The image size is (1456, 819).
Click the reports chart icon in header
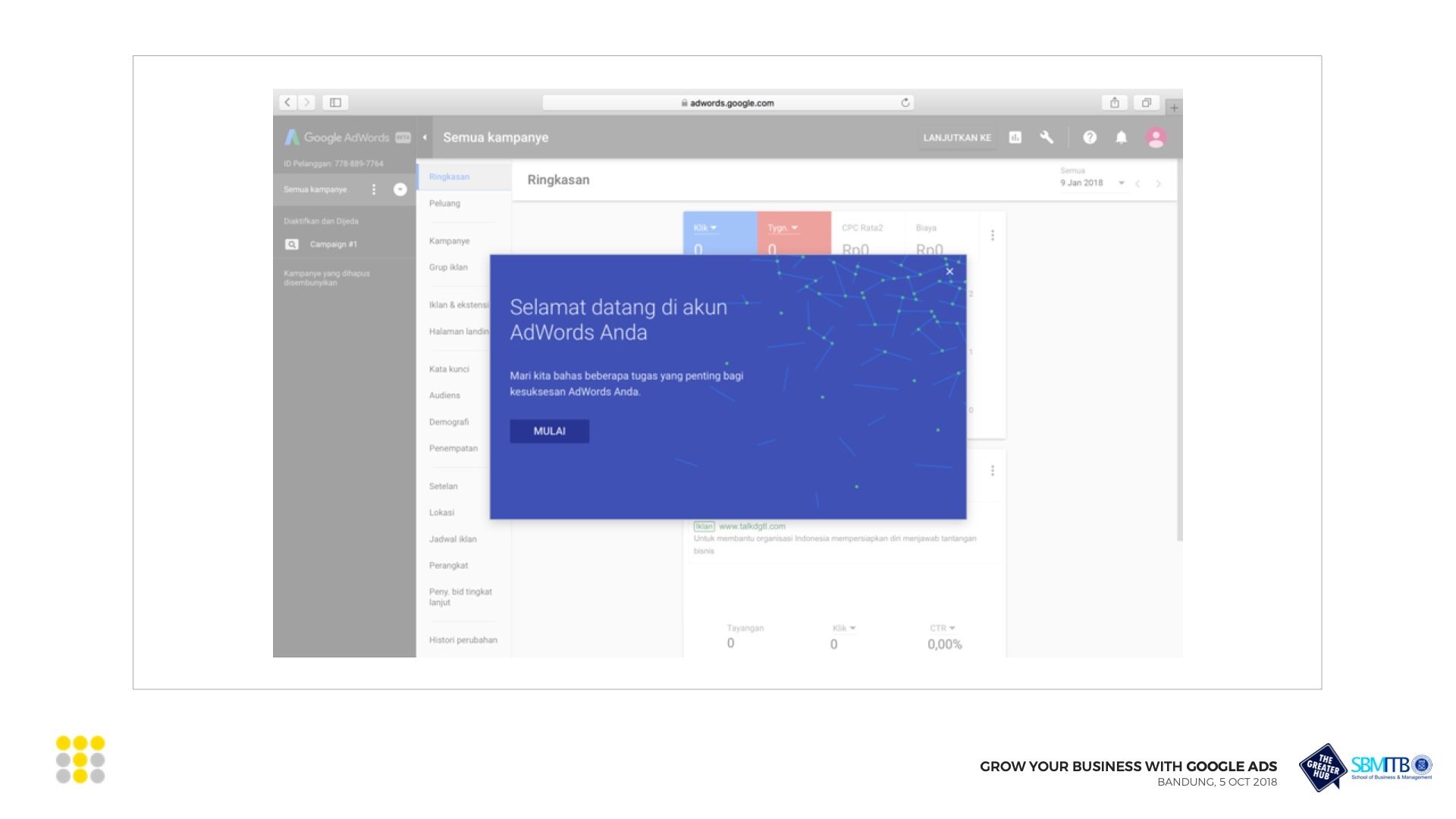pyautogui.click(x=1015, y=137)
